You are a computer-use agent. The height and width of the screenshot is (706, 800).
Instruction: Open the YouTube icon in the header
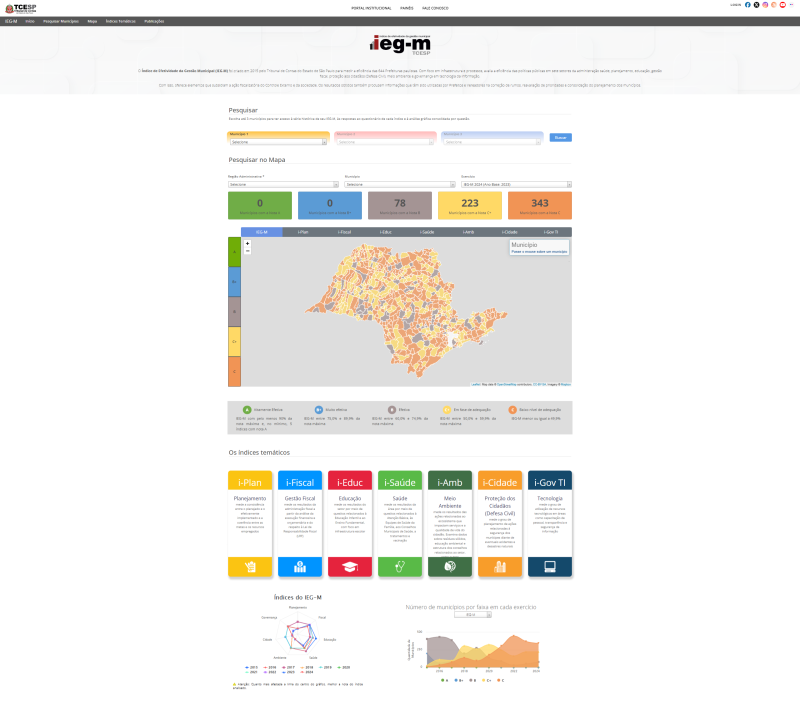(x=783, y=5)
